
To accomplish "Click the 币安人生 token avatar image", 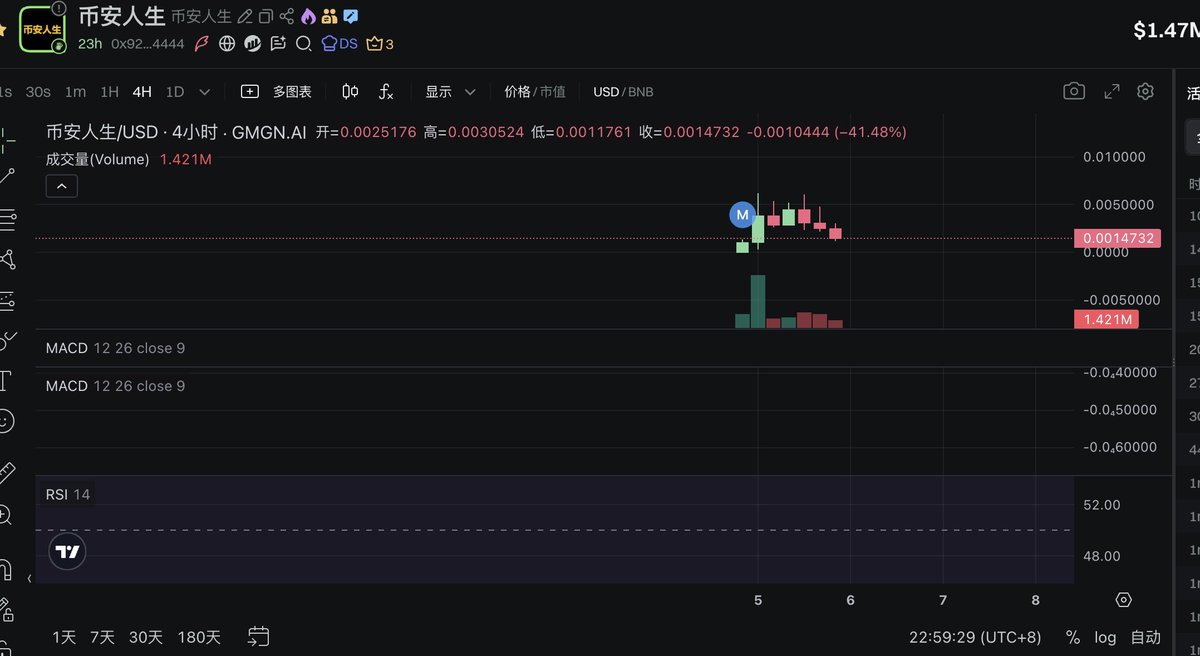I will point(43,30).
